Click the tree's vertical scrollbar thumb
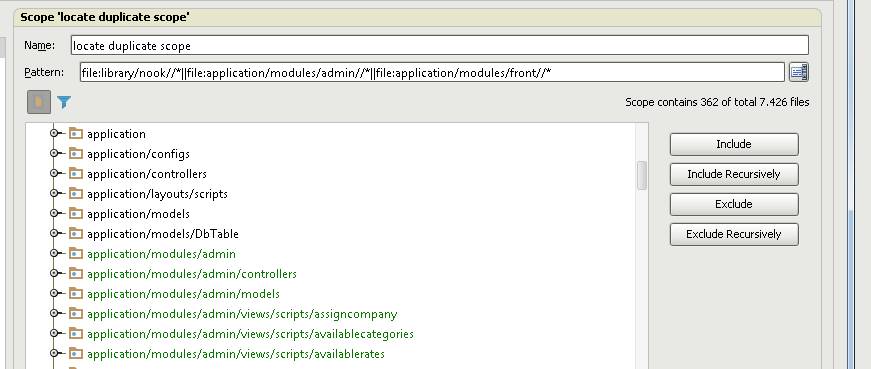The height and width of the screenshot is (369, 871). click(x=642, y=175)
